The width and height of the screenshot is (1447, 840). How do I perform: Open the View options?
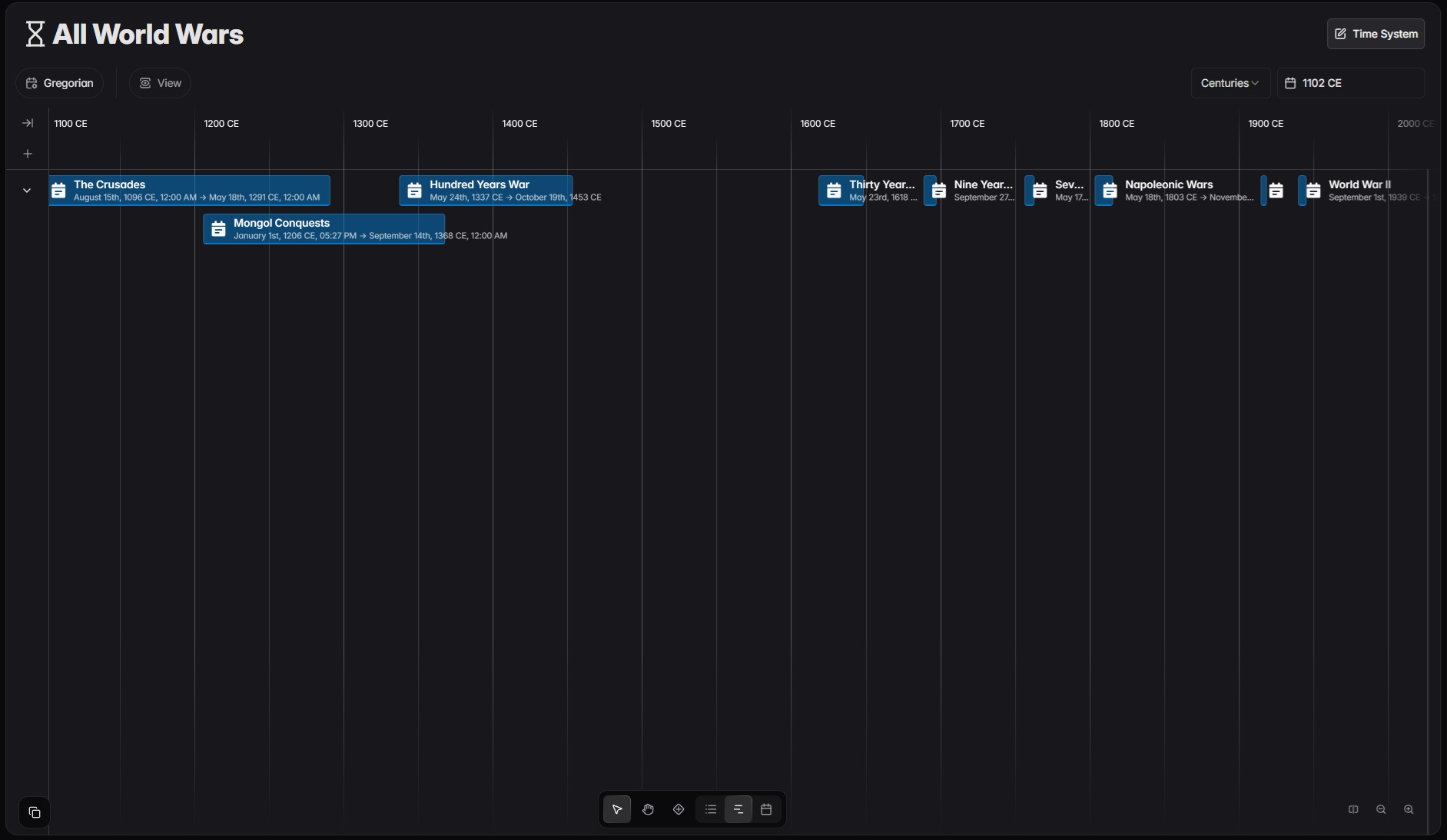[x=160, y=83]
